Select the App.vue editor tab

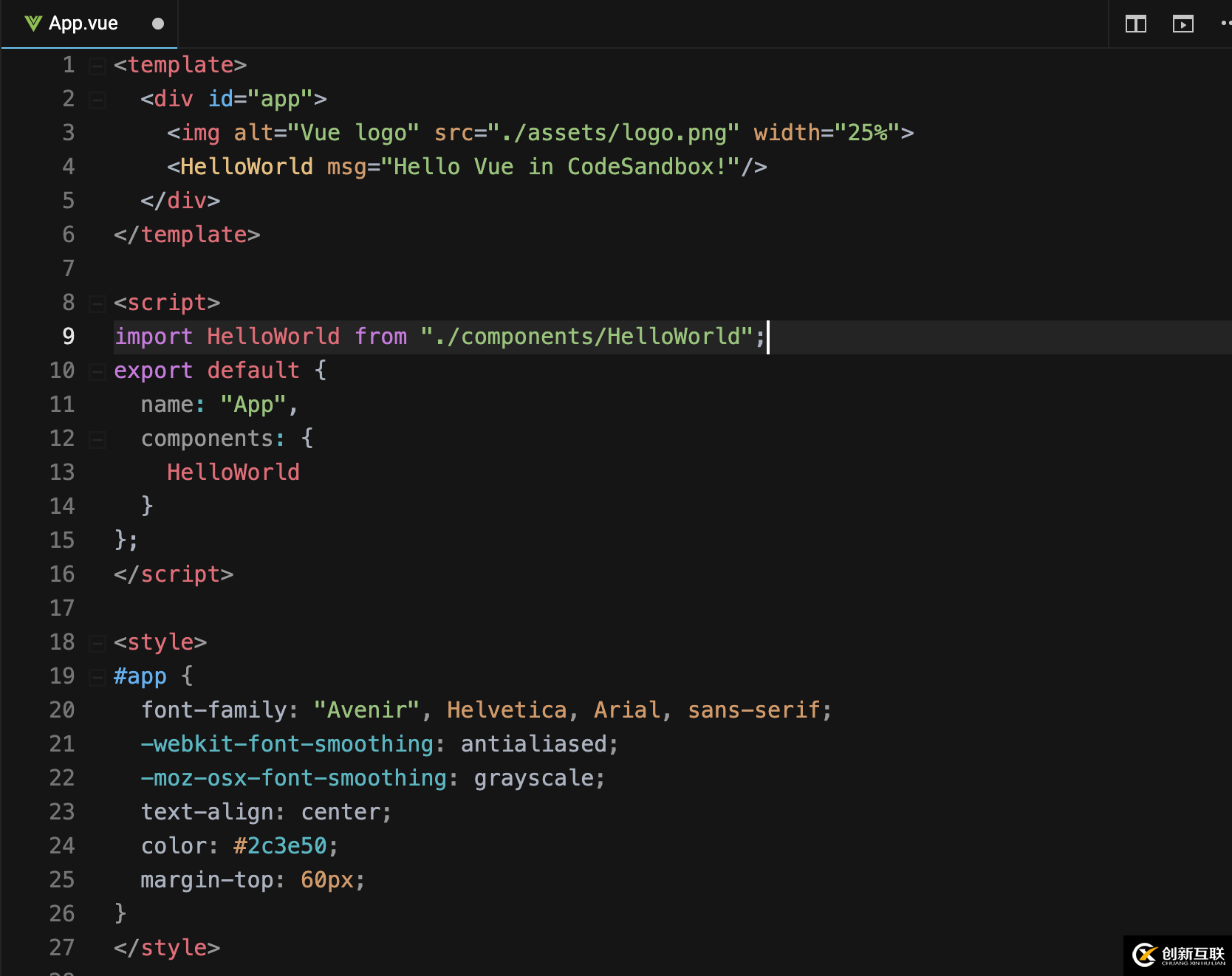(x=89, y=24)
